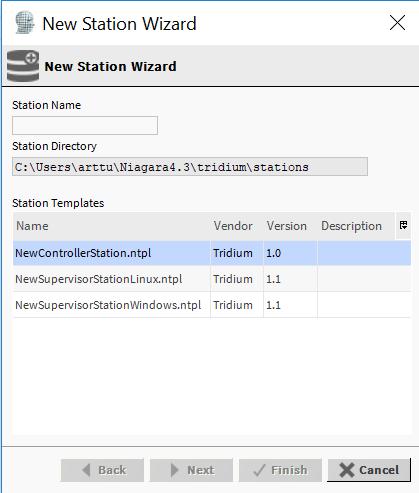419x493 pixels.
Task: Click the Station Name label
Action: point(47,105)
